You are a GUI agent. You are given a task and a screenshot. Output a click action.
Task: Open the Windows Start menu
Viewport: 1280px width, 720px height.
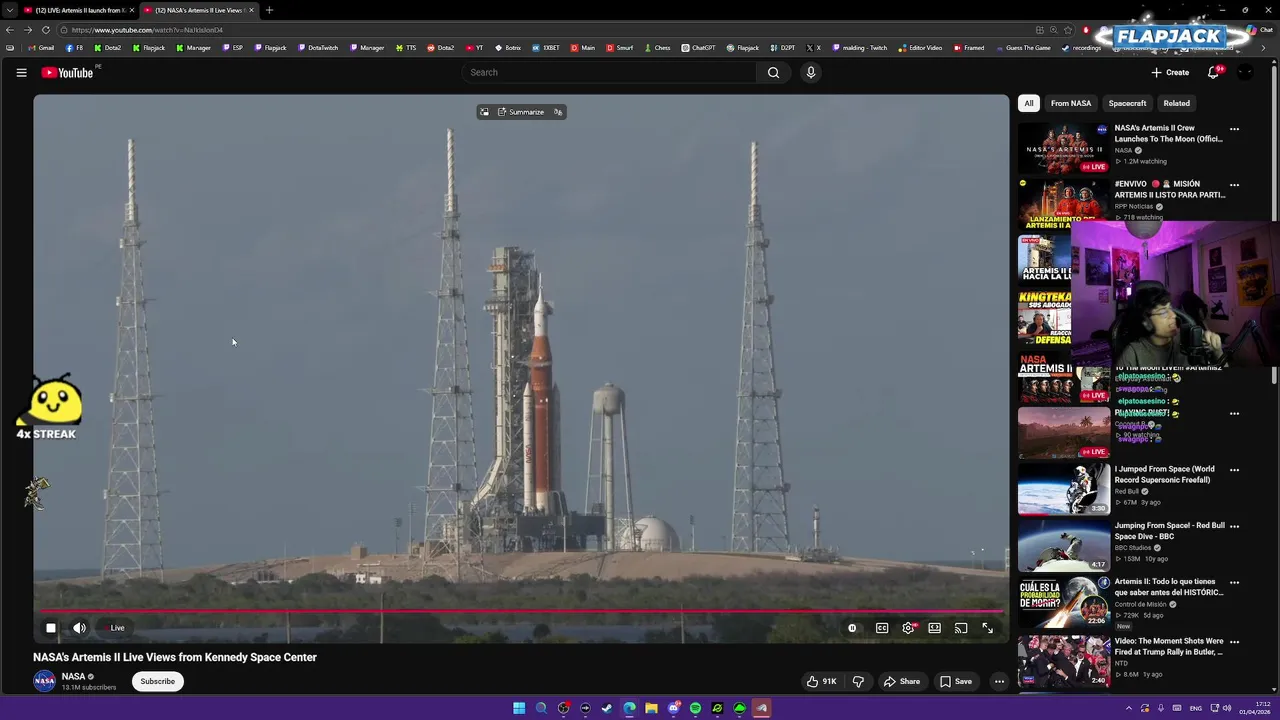tap(519, 708)
